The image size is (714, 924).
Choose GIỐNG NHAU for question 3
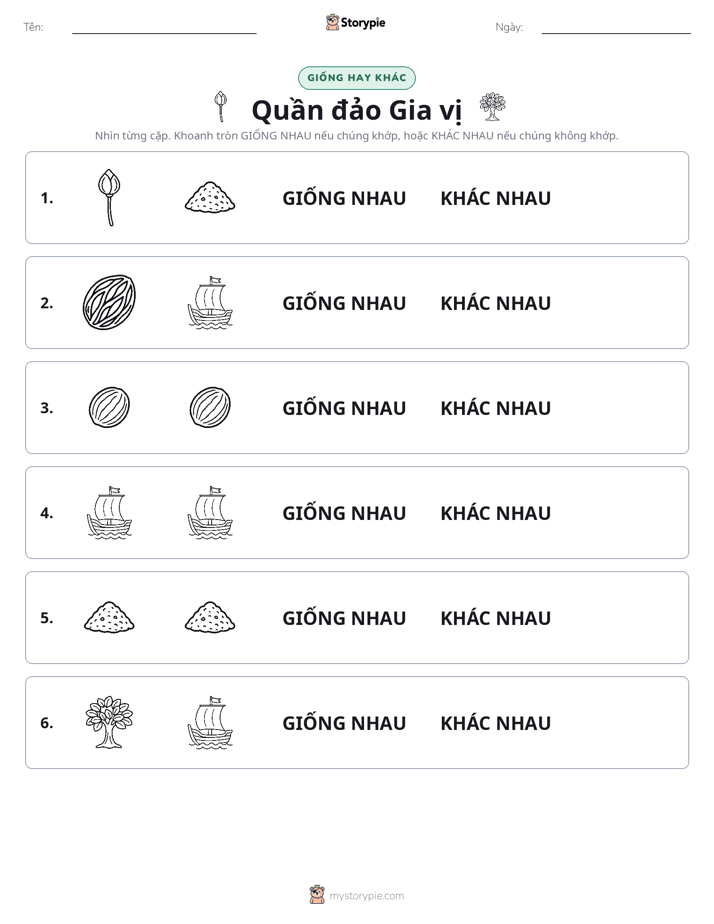[x=344, y=408]
